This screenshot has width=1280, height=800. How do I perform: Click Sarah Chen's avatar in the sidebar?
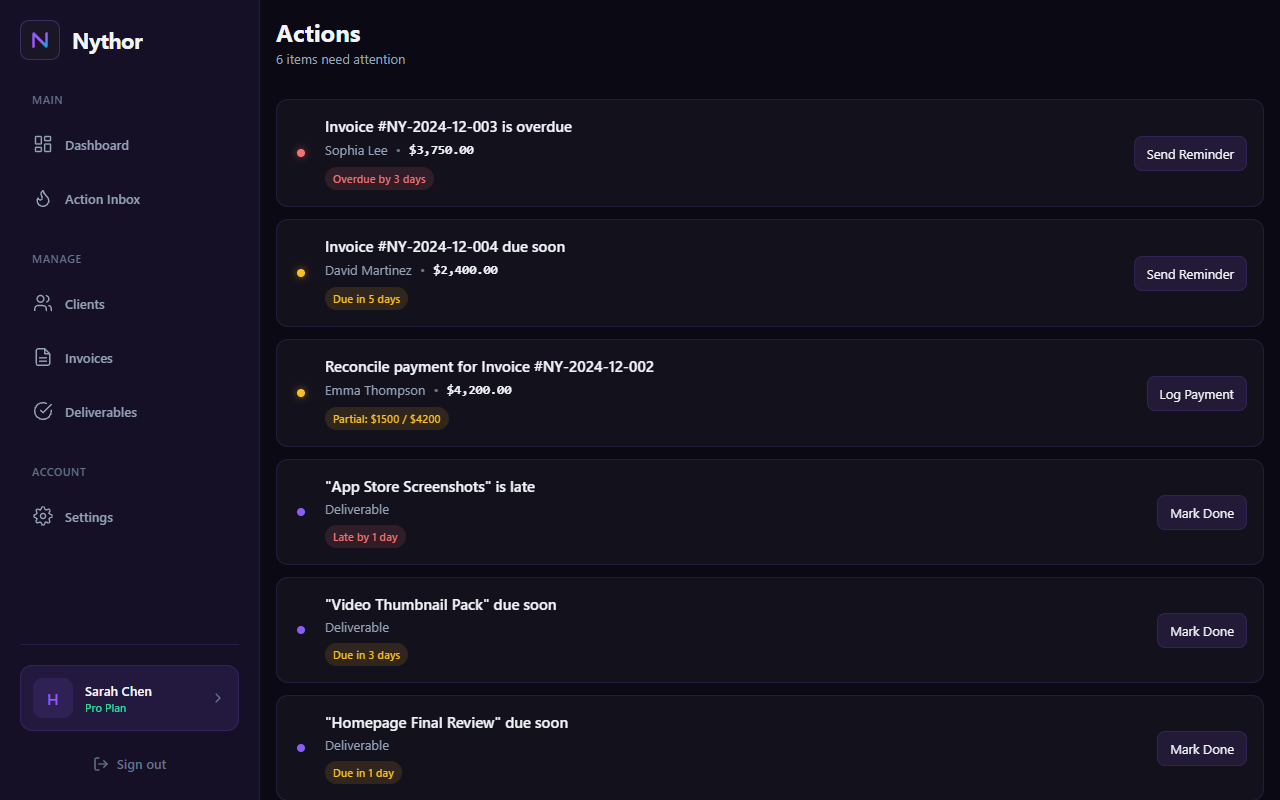[53, 697]
